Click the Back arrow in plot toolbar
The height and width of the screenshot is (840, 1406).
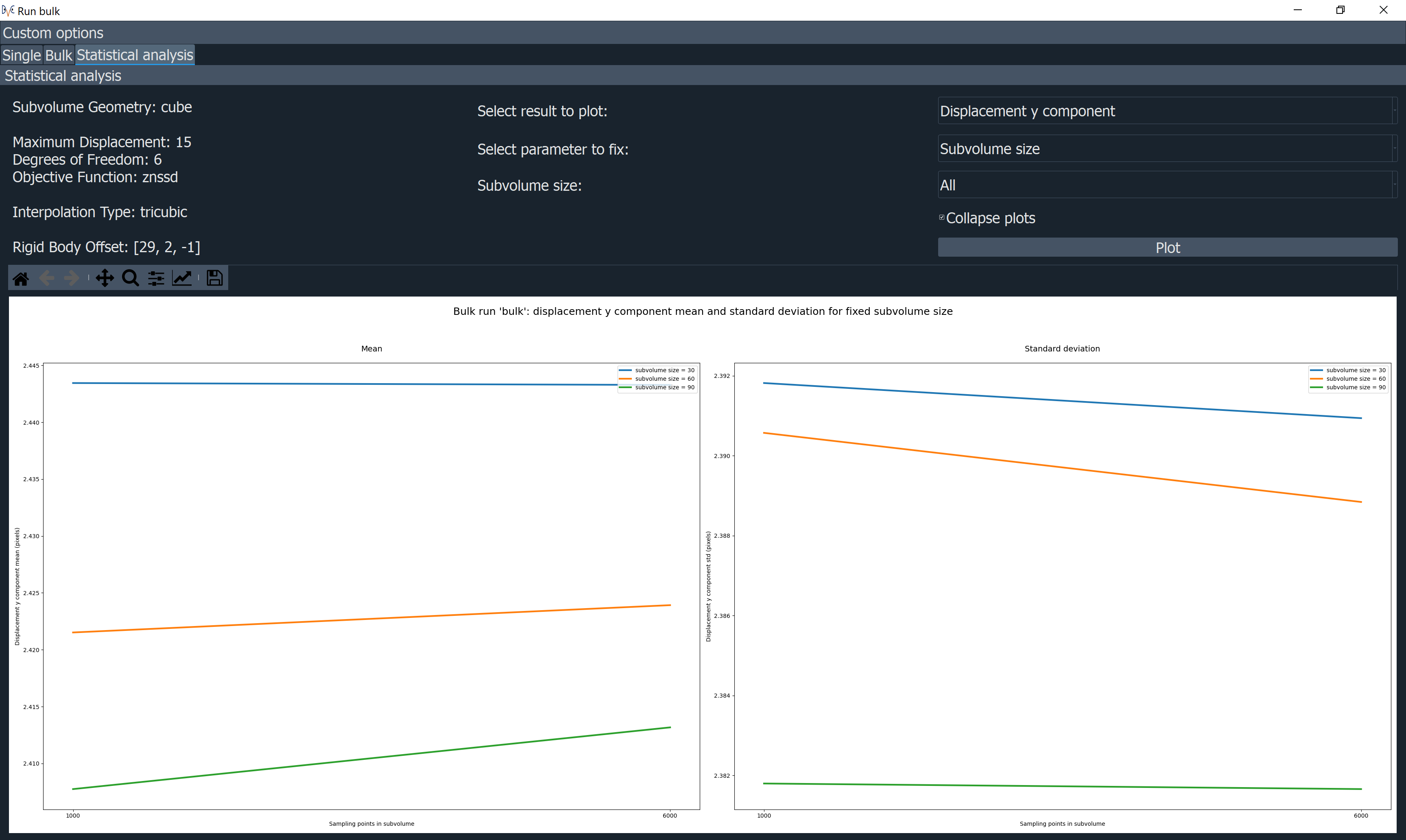pyautogui.click(x=47, y=278)
